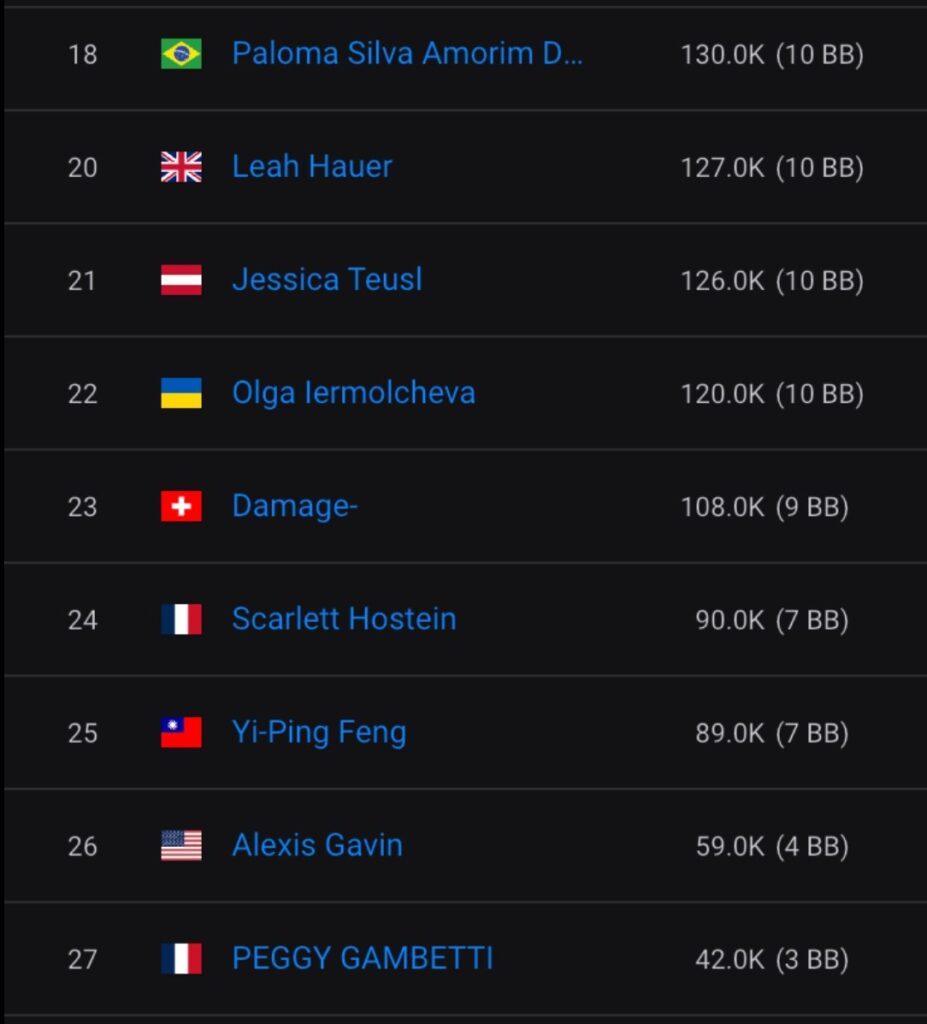The image size is (927, 1024).
Task: View Olga Iermolcheva's player page
Action: pyautogui.click(x=353, y=393)
